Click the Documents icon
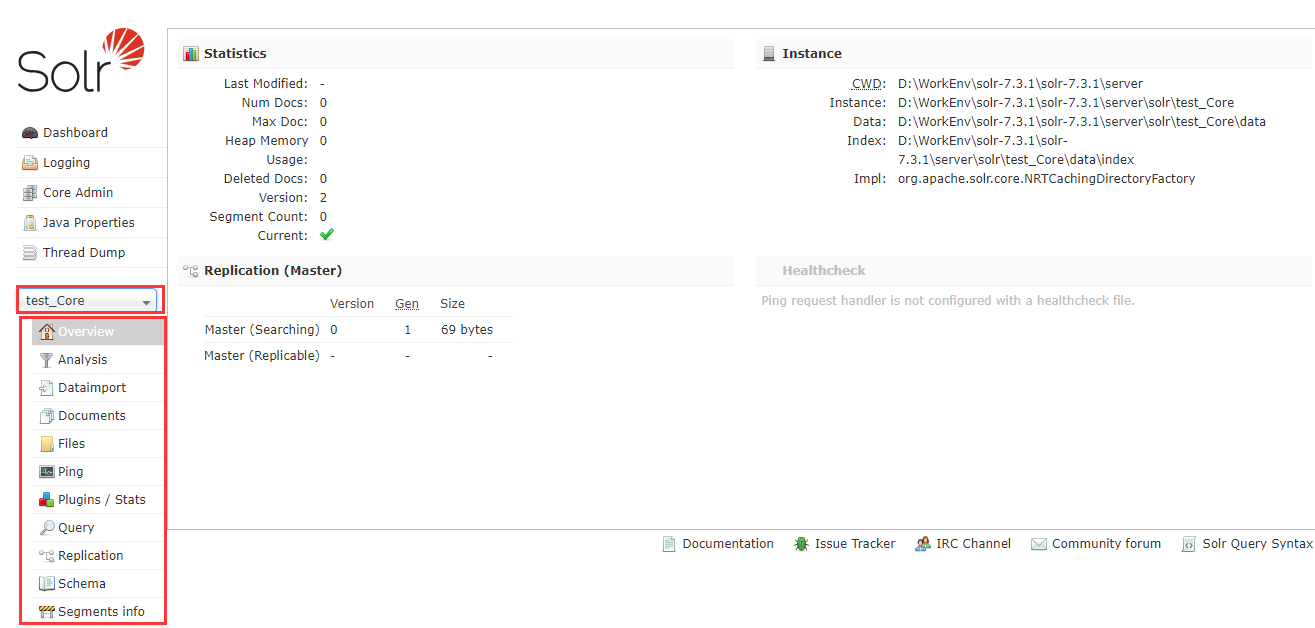Screen dimensions: 1315x628 [x=47, y=416]
